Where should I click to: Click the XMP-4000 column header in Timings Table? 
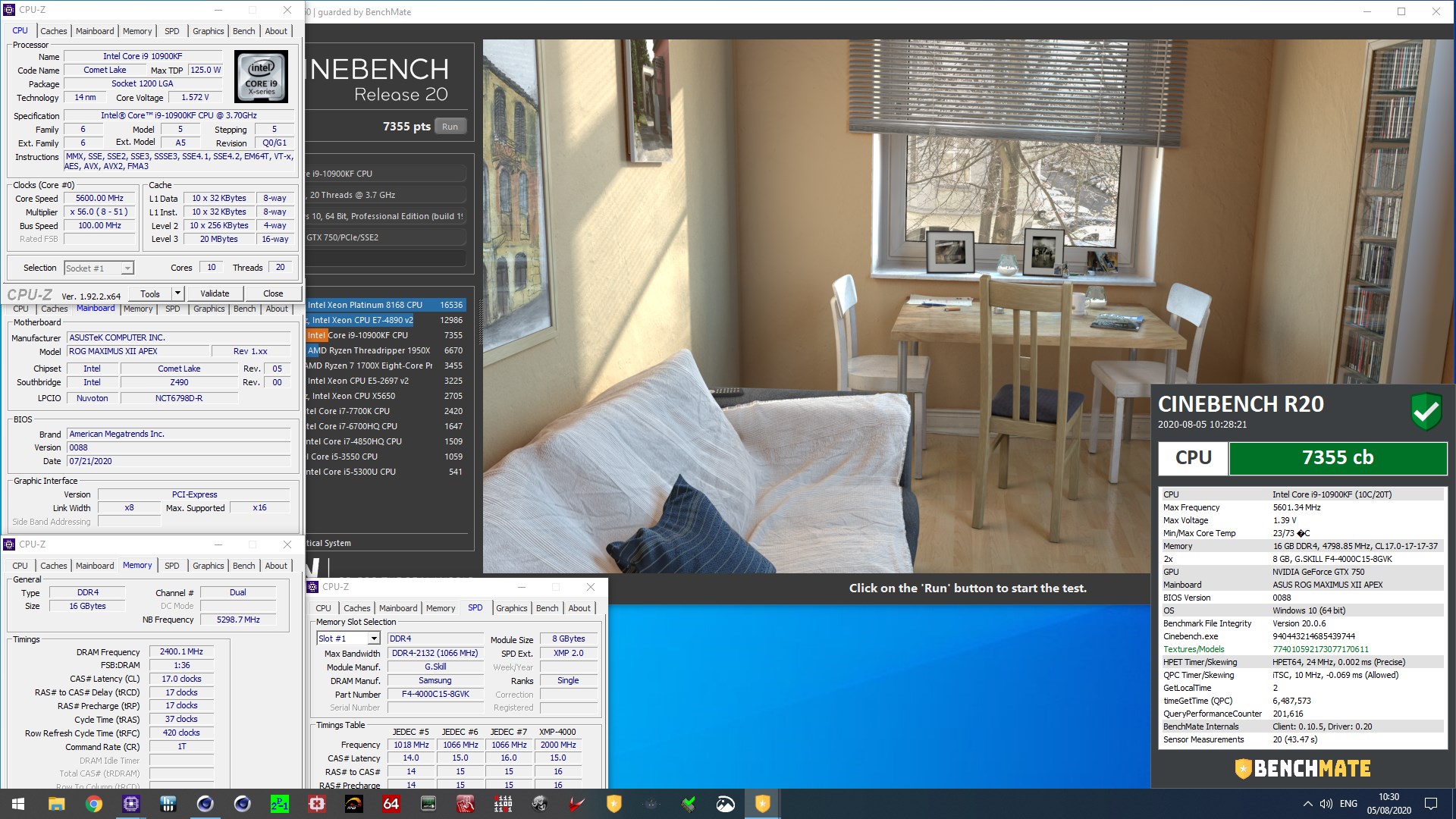557,732
